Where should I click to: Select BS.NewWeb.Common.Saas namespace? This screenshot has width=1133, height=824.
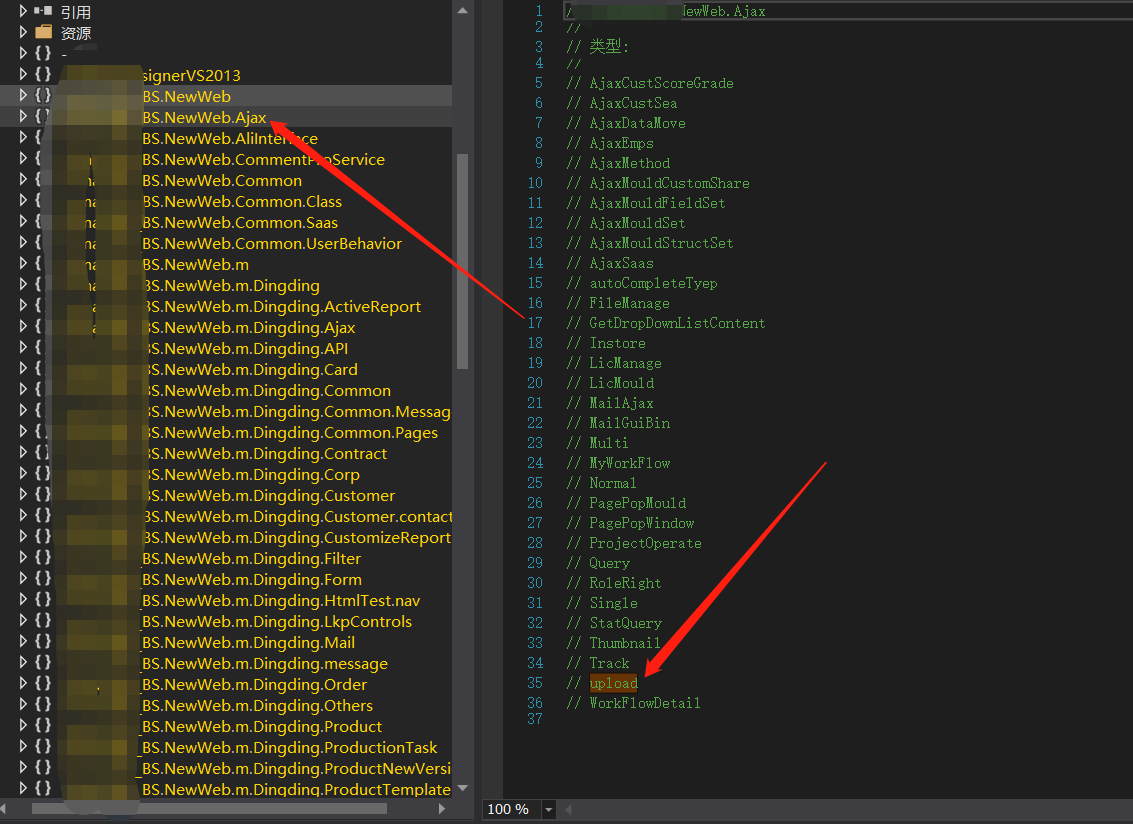tap(240, 222)
